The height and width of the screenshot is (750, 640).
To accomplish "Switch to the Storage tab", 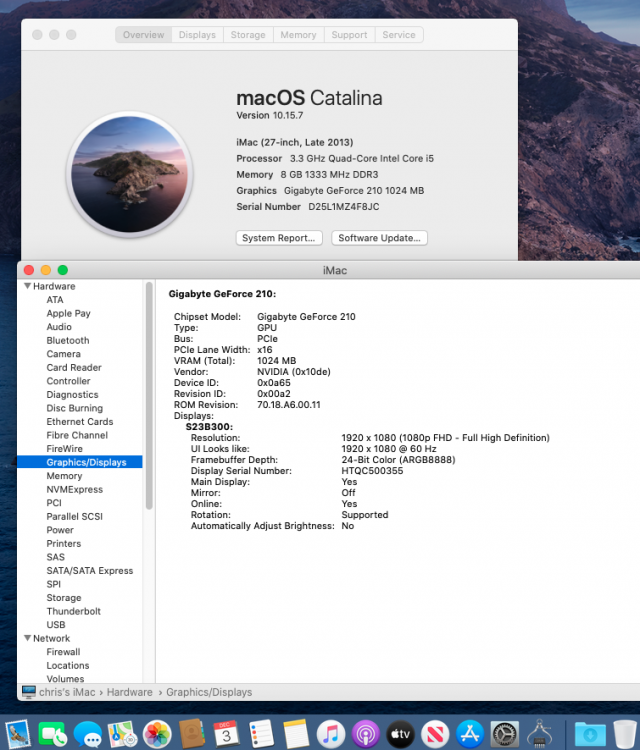I will click(x=248, y=35).
